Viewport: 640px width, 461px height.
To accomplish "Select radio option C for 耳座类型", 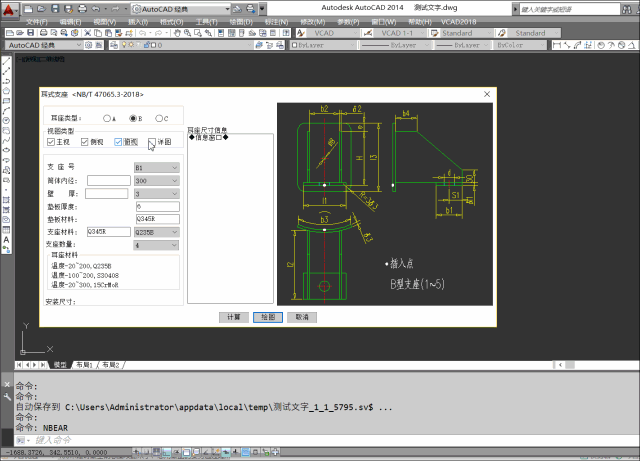I will click(157, 118).
